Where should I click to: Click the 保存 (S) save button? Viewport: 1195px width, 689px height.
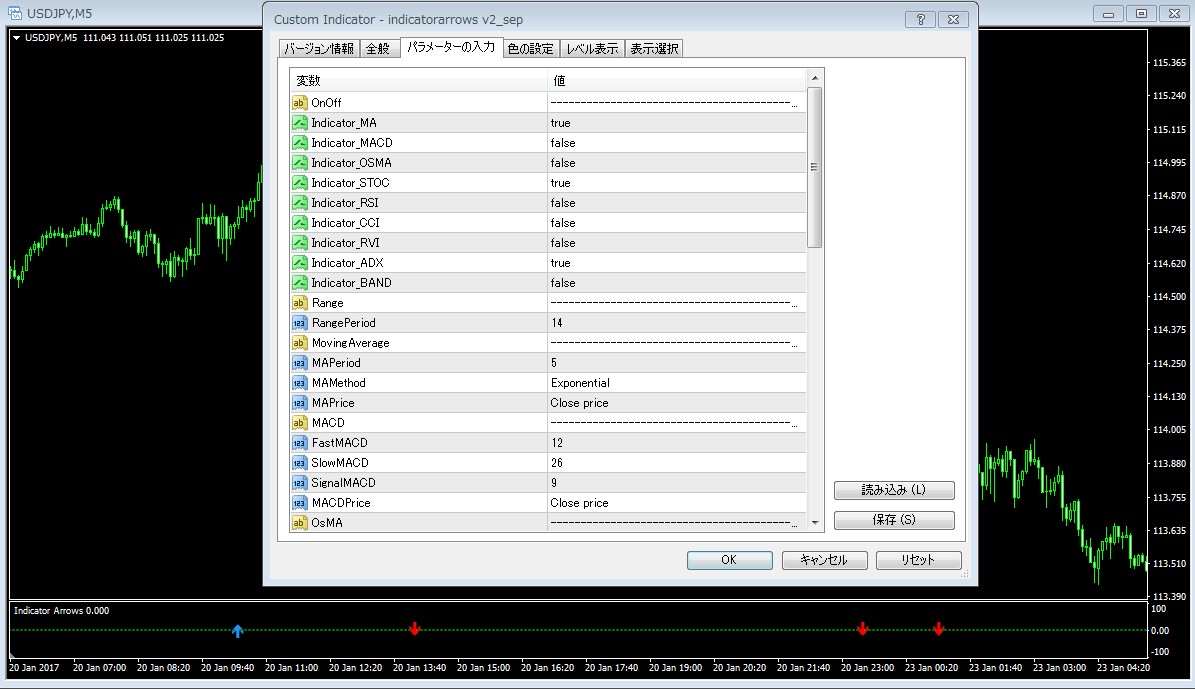(x=894, y=520)
